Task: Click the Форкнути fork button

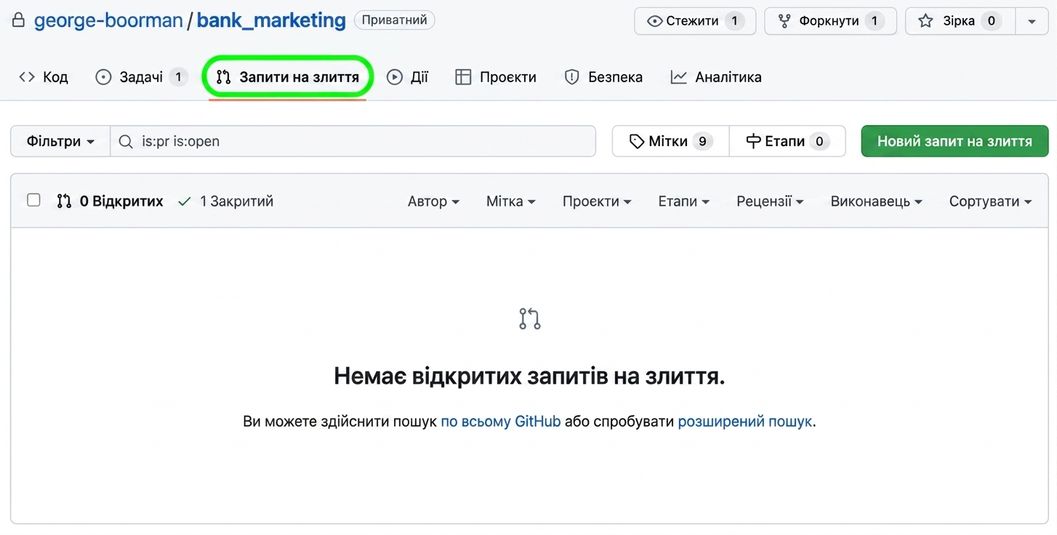Action: tap(830, 21)
